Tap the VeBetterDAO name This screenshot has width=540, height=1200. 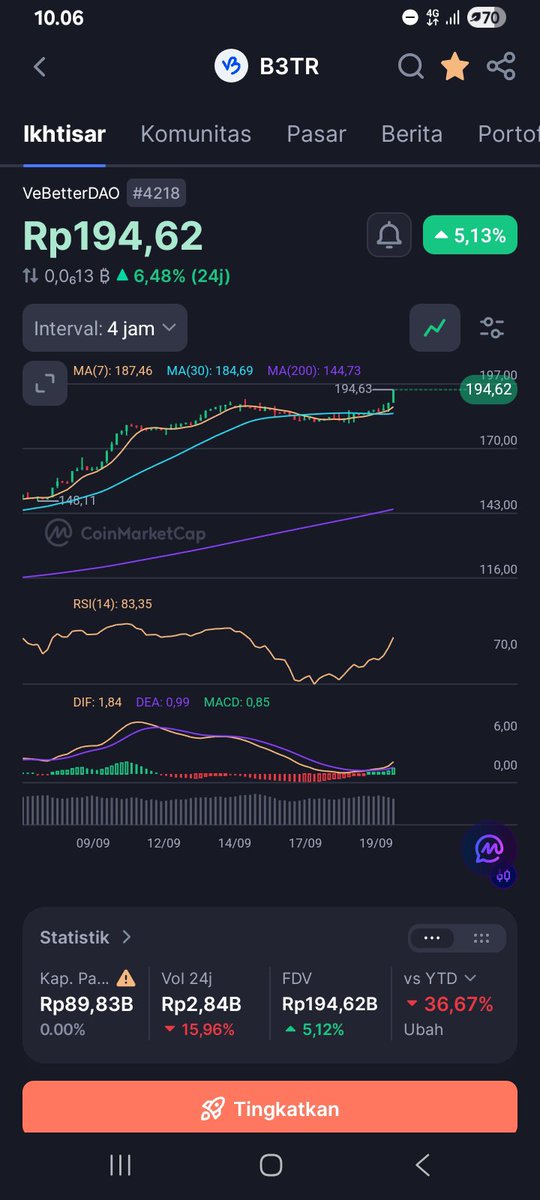(71, 193)
